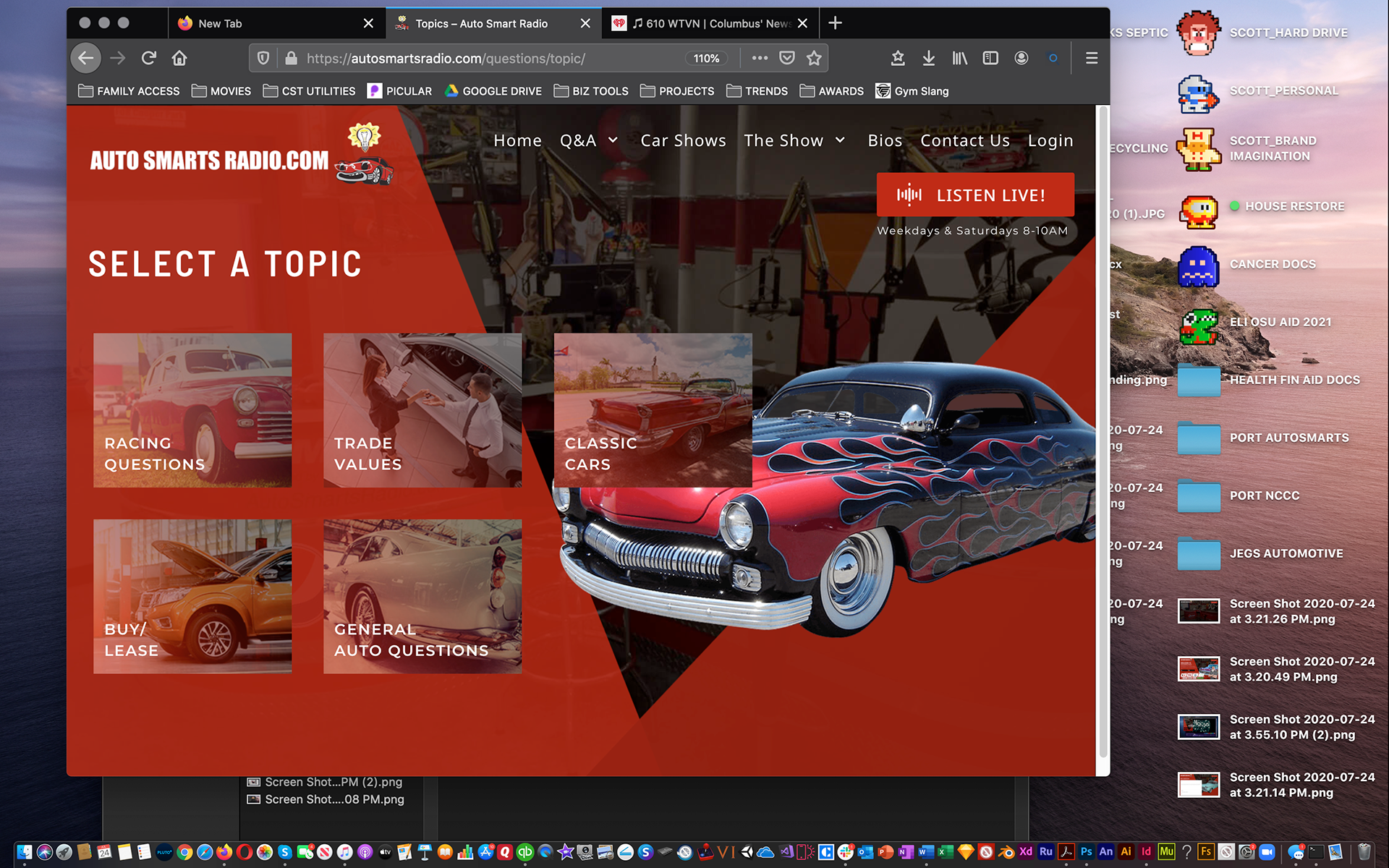Click the LISTEN LIVE! button
1389x868 pixels.
[x=975, y=195]
